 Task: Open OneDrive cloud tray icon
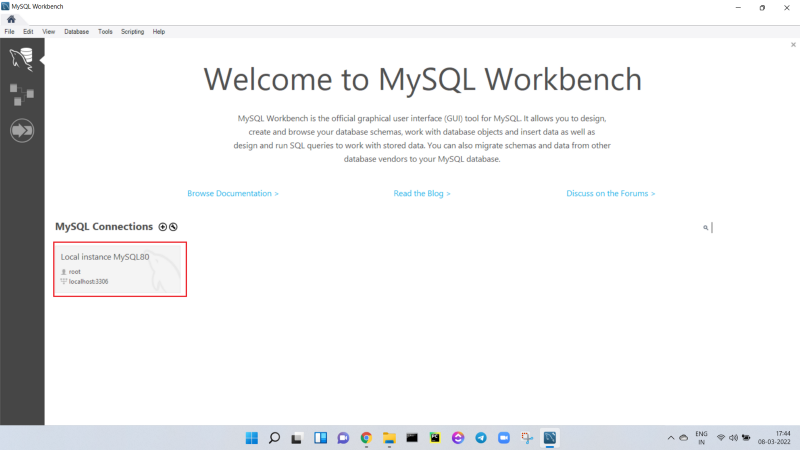684,438
